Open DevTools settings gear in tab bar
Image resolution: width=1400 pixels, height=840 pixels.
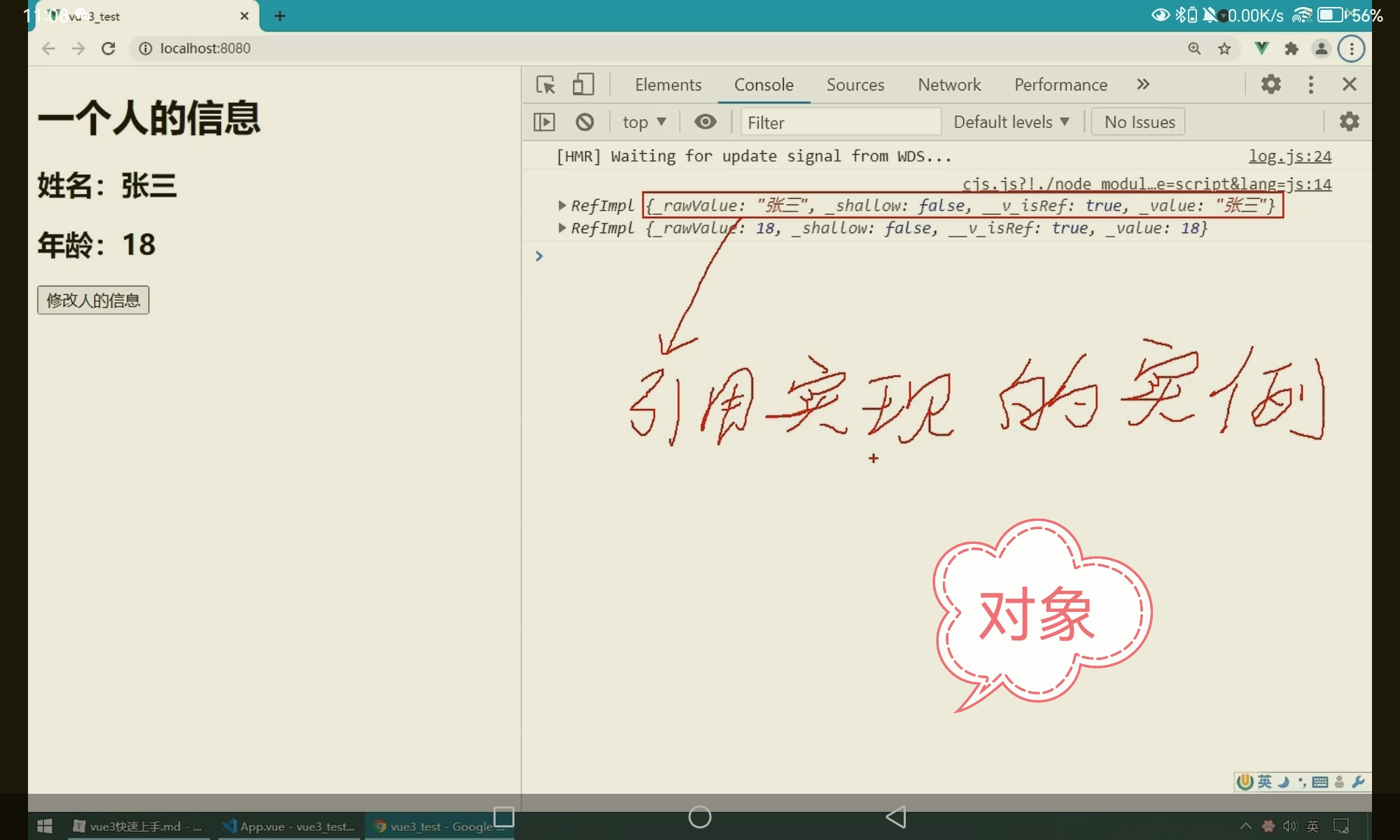coord(1270,84)
